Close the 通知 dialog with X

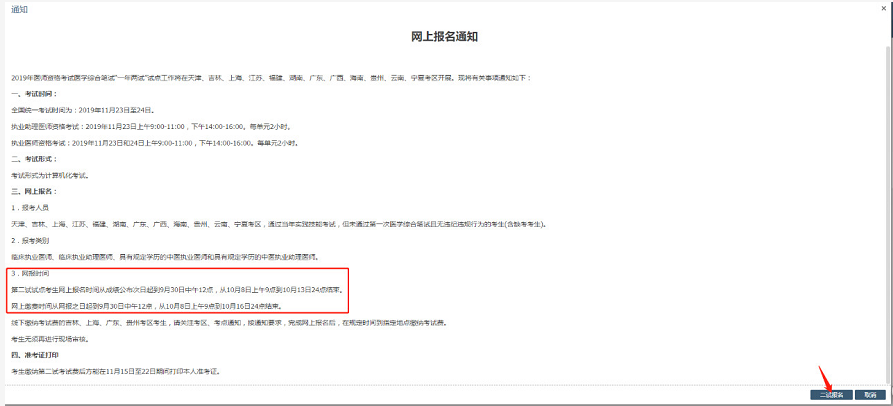[882, 9]
